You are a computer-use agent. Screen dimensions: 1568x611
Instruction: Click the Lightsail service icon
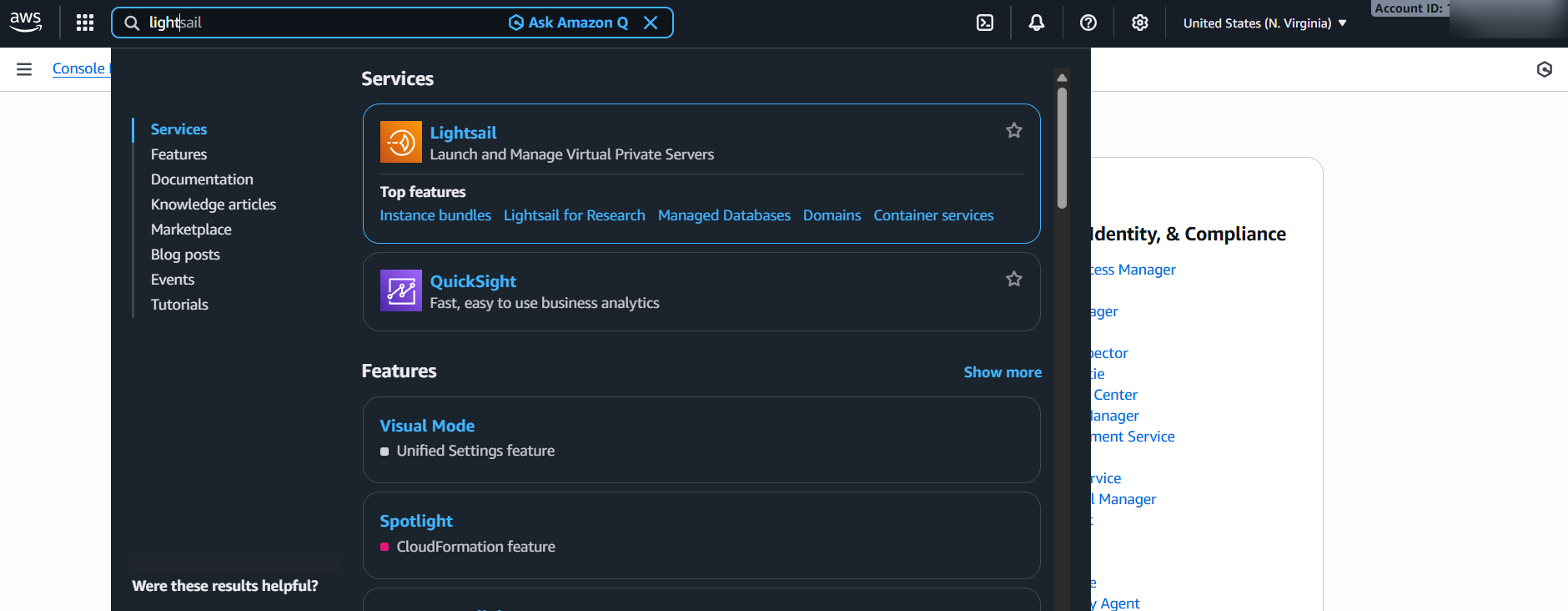pyautogui.click(x=401, y=142)
